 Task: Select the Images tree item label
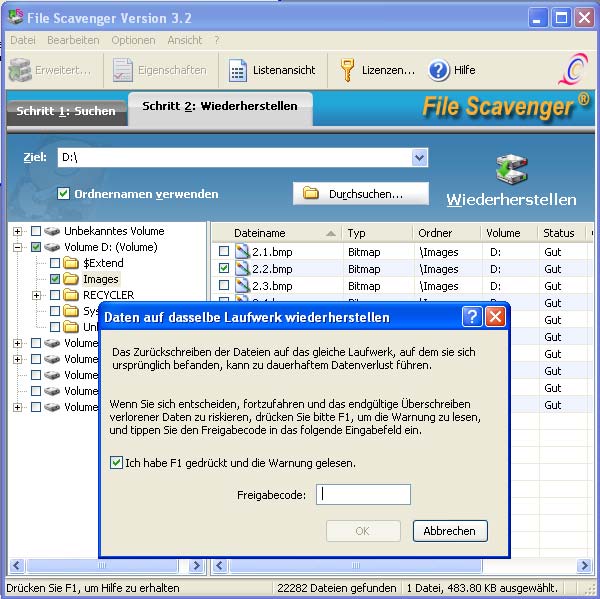coord(101,279)
